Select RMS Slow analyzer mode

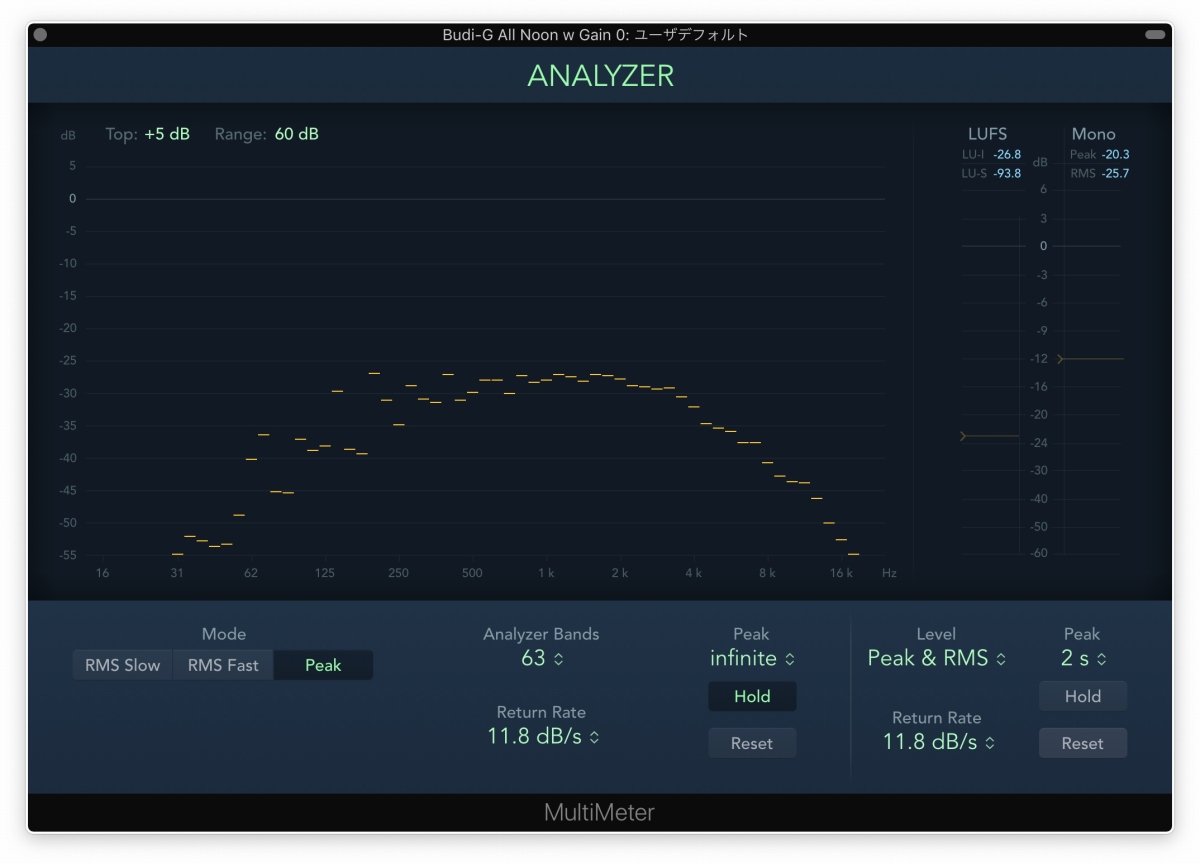pyautogui.click(x=122, y=665)
